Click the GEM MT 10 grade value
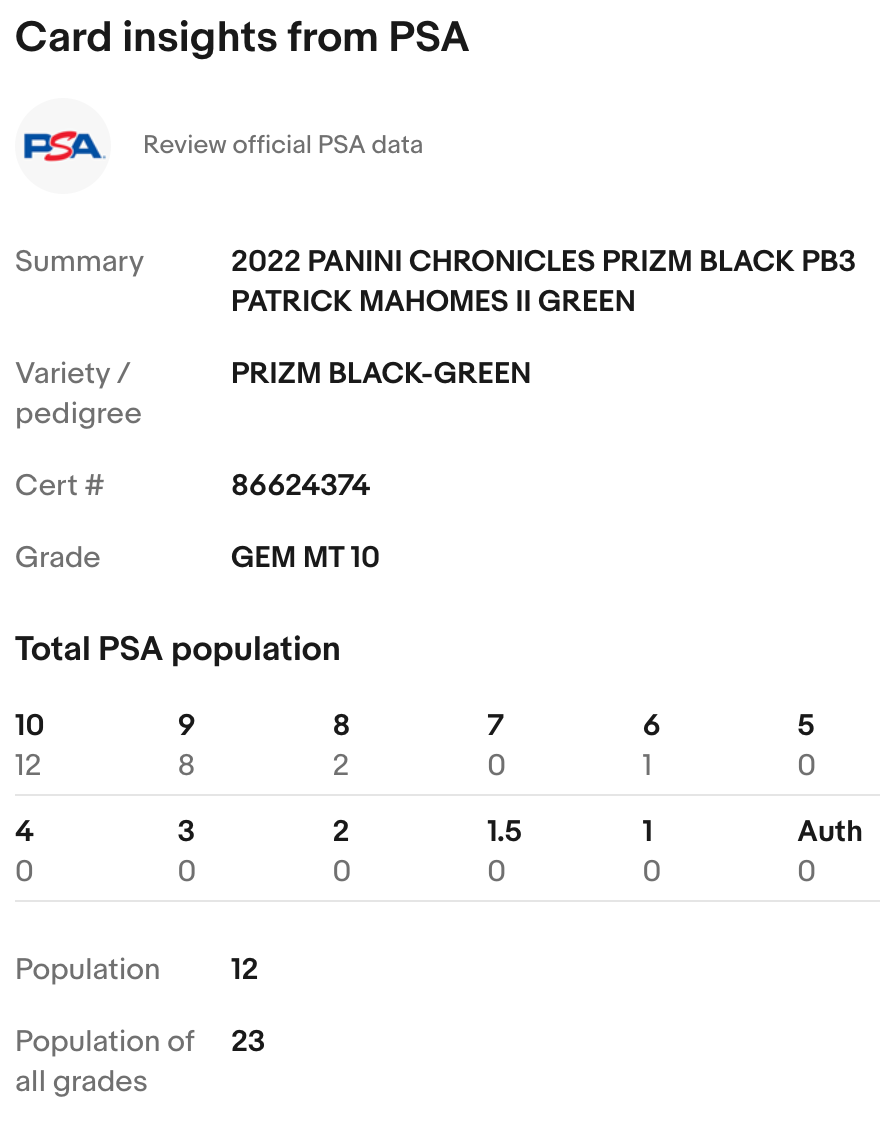This screenshot has width=880, height=1128. pos(305,557)
